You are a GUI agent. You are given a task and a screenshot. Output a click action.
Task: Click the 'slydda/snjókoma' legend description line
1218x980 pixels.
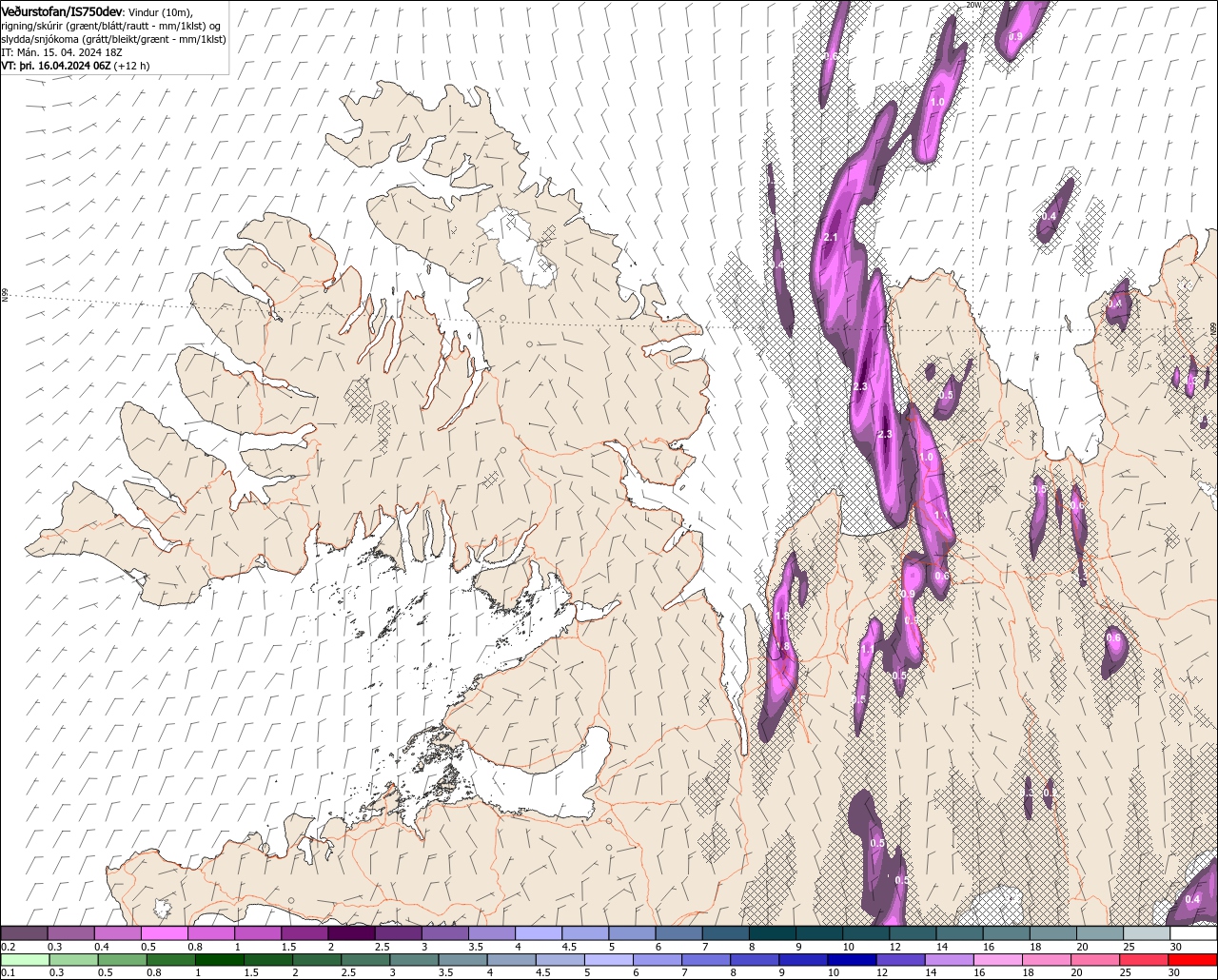113,39
